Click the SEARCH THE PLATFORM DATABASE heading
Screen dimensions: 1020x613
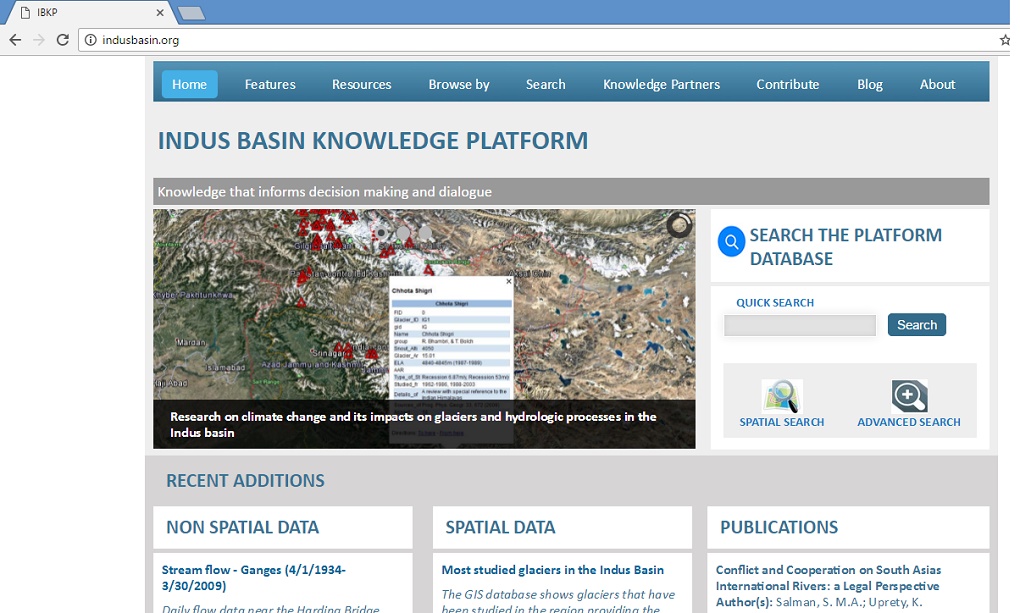(846, 247)
